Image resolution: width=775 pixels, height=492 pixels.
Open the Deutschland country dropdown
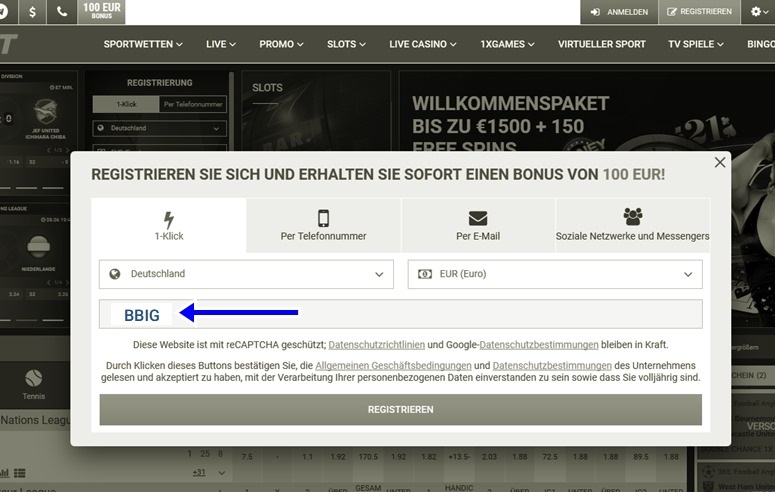point(246,274)
